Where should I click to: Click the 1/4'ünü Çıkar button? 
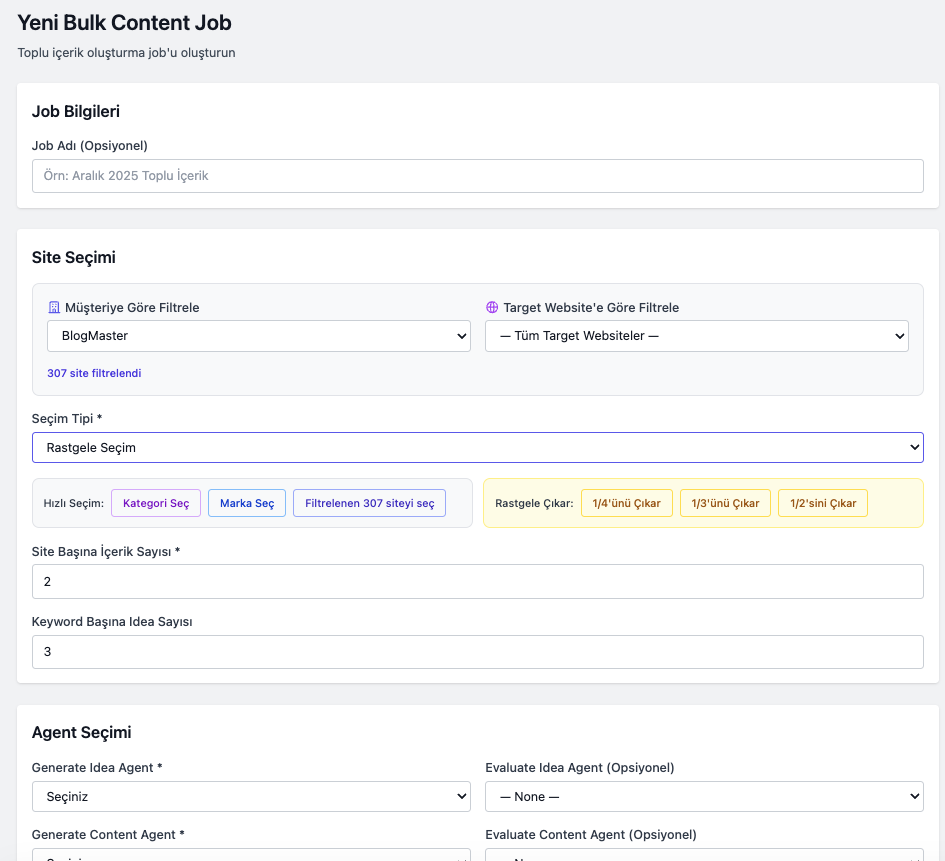pos(626,503)
